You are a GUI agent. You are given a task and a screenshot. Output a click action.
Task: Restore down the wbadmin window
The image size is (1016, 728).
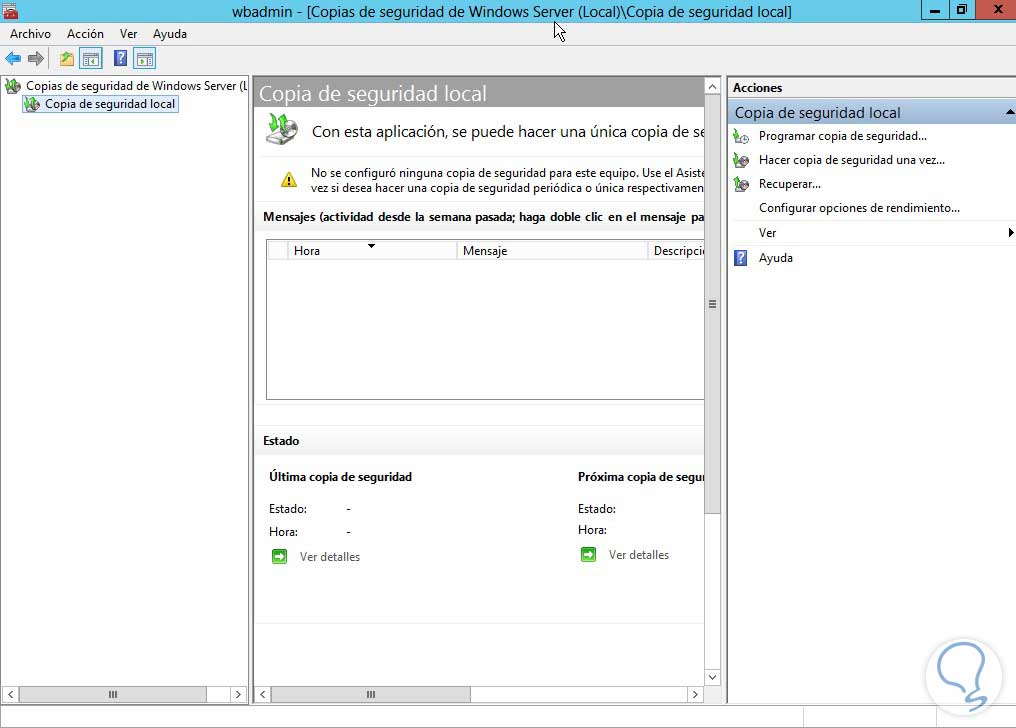click(962, 10)
